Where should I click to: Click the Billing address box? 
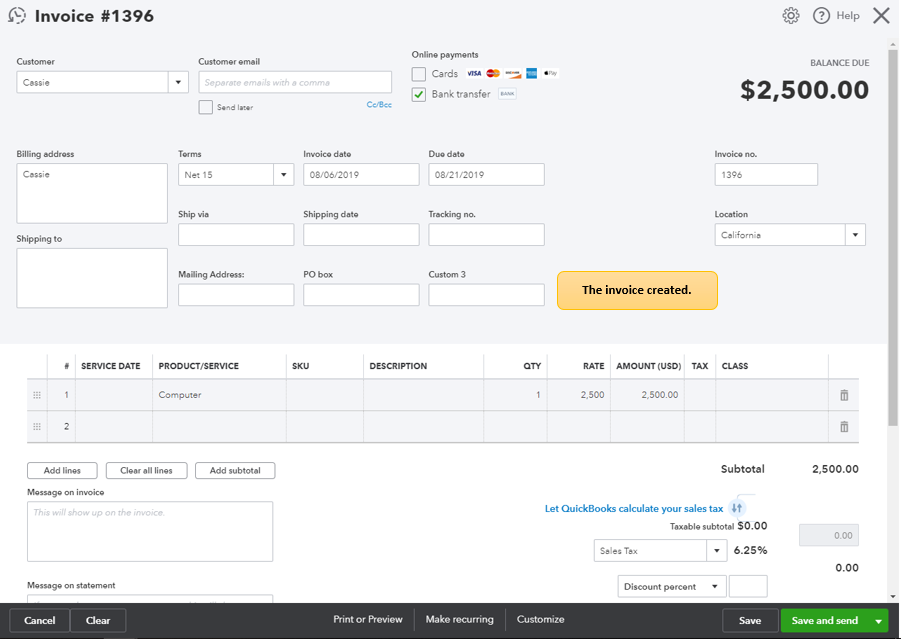[92, 193]
